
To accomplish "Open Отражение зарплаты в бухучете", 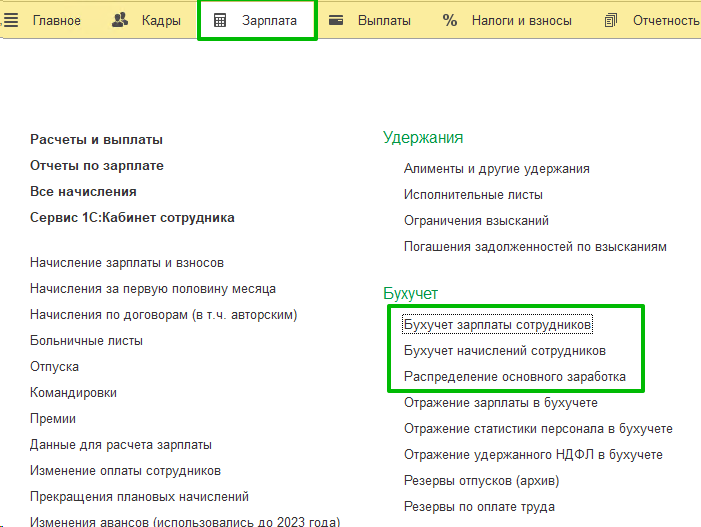I will [501, 403].
